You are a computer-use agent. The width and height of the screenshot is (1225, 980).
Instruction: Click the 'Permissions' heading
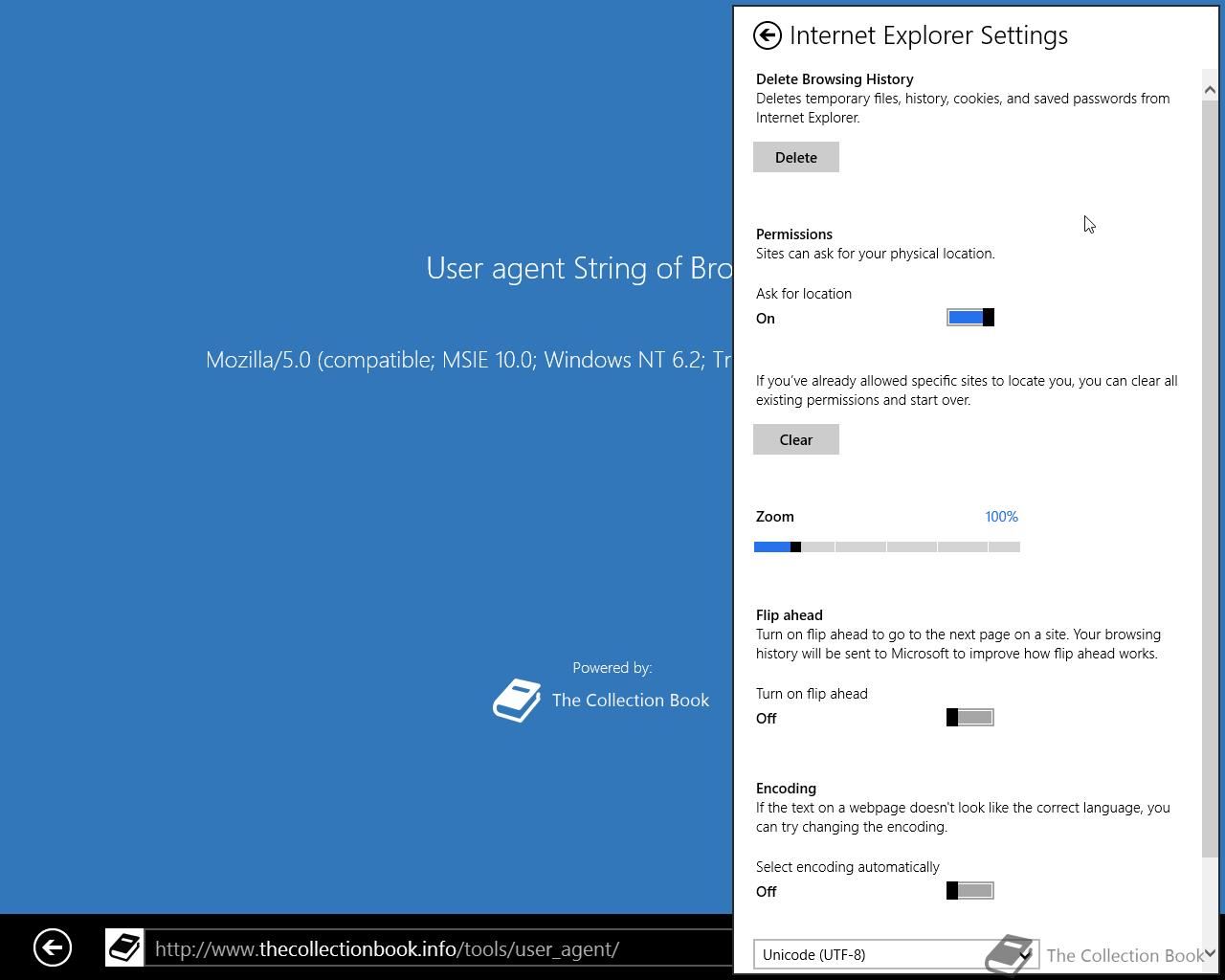click(x=794, y=234)
